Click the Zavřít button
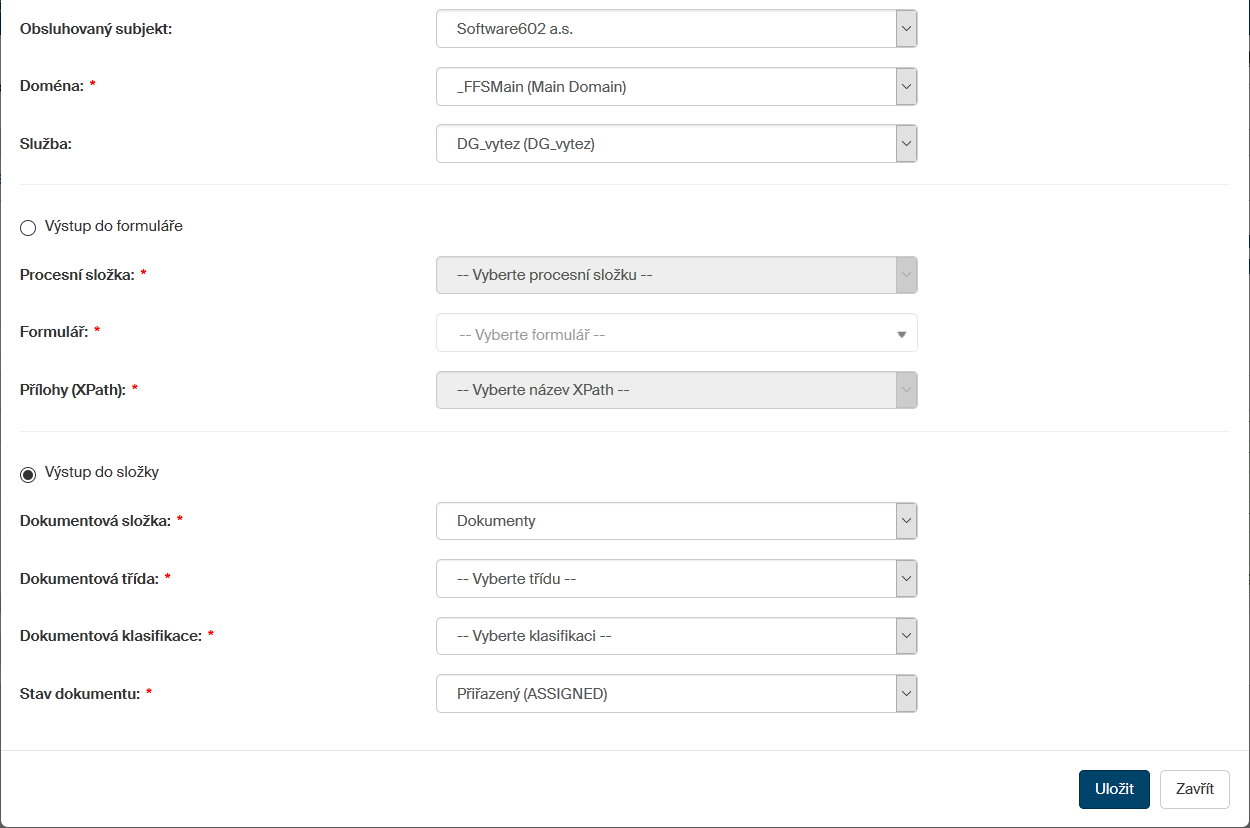Viewport: 1250px width, 828px height. pyautogui.click(x=1194, y=789)
